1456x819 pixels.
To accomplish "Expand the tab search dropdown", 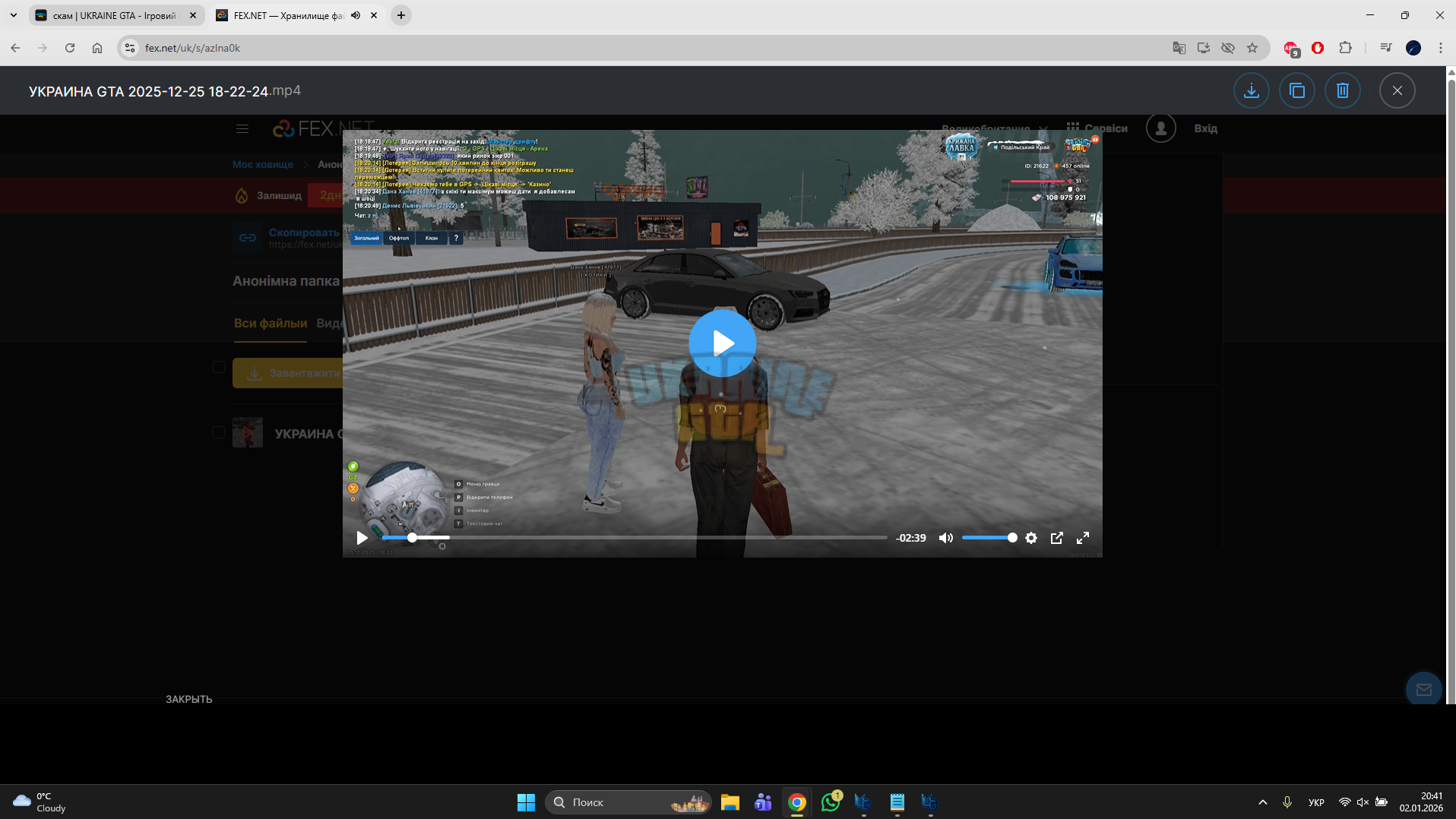I will point(14,15).
